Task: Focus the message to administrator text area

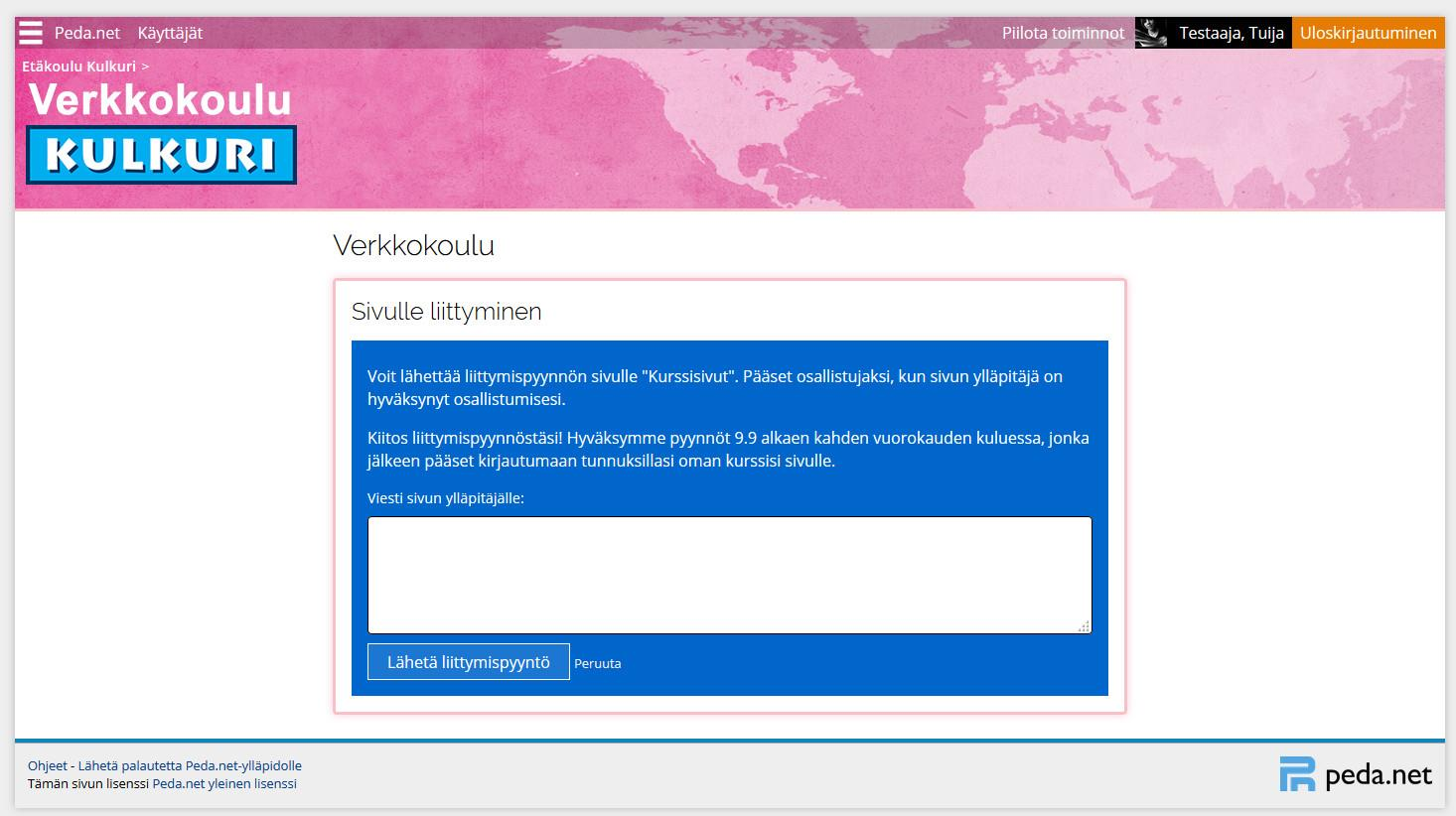Action: pos(729,575)
